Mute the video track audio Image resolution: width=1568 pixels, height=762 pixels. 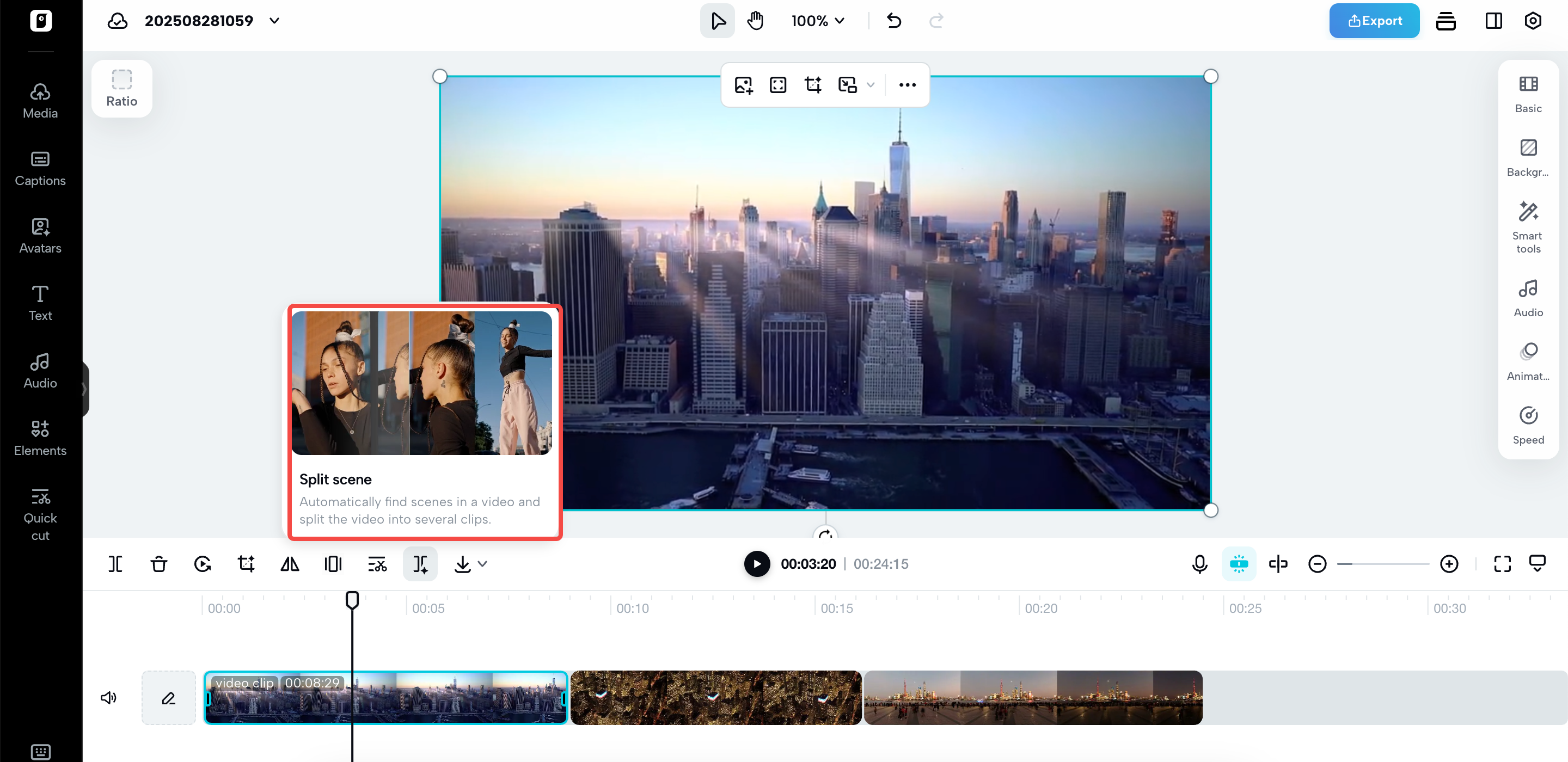pyautogui.click(x=108, y=697)
